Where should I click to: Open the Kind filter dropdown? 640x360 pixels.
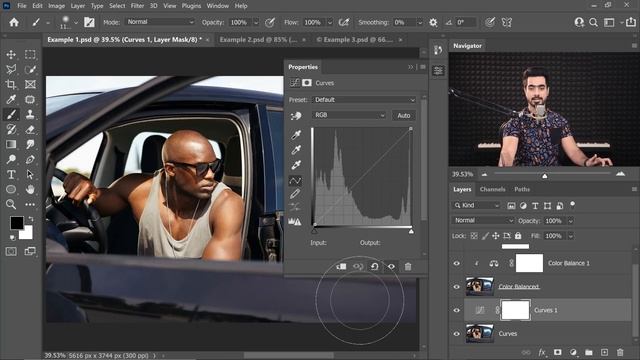point(476,205)
